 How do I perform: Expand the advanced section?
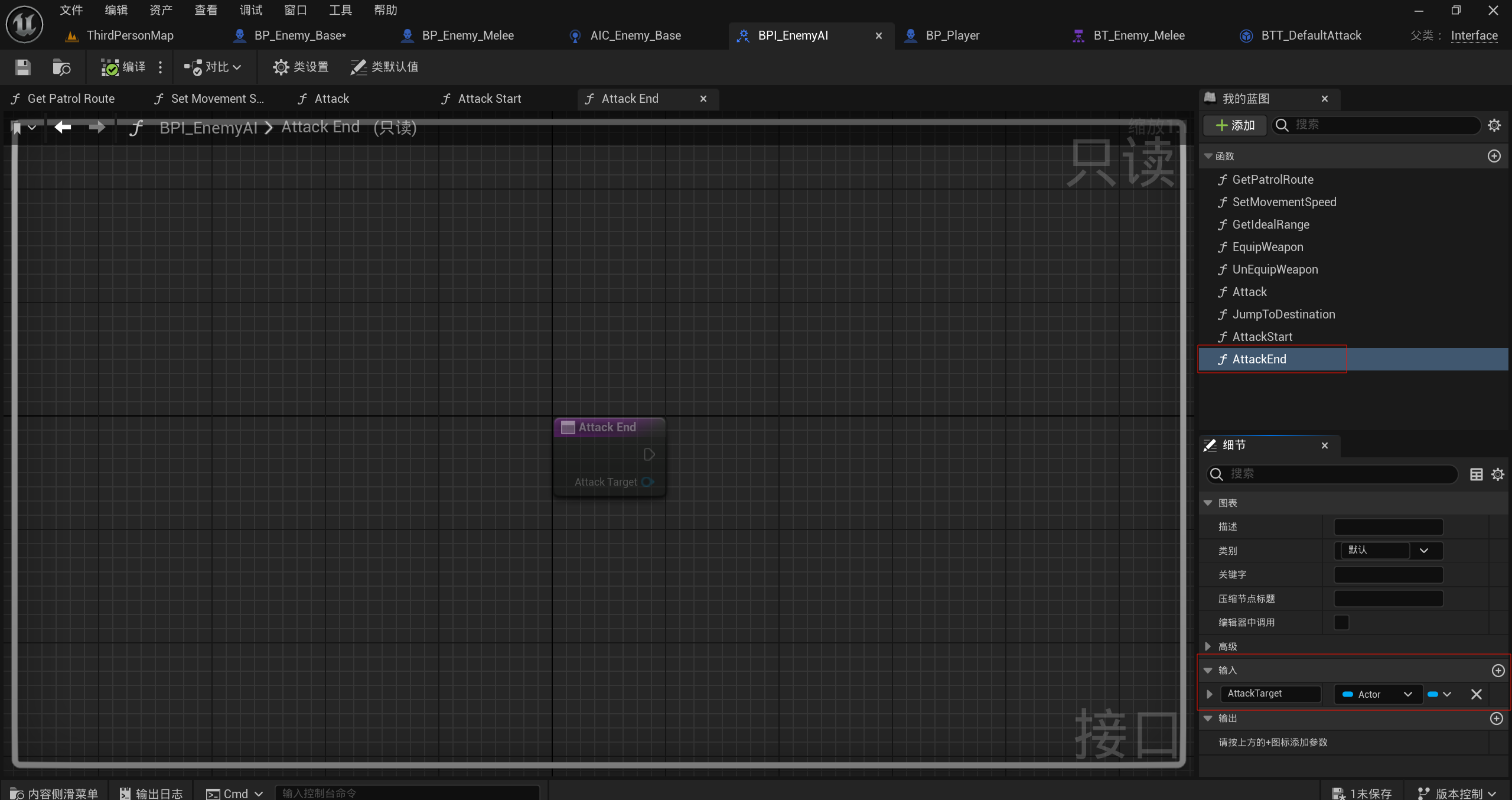tap(1208, 646)
